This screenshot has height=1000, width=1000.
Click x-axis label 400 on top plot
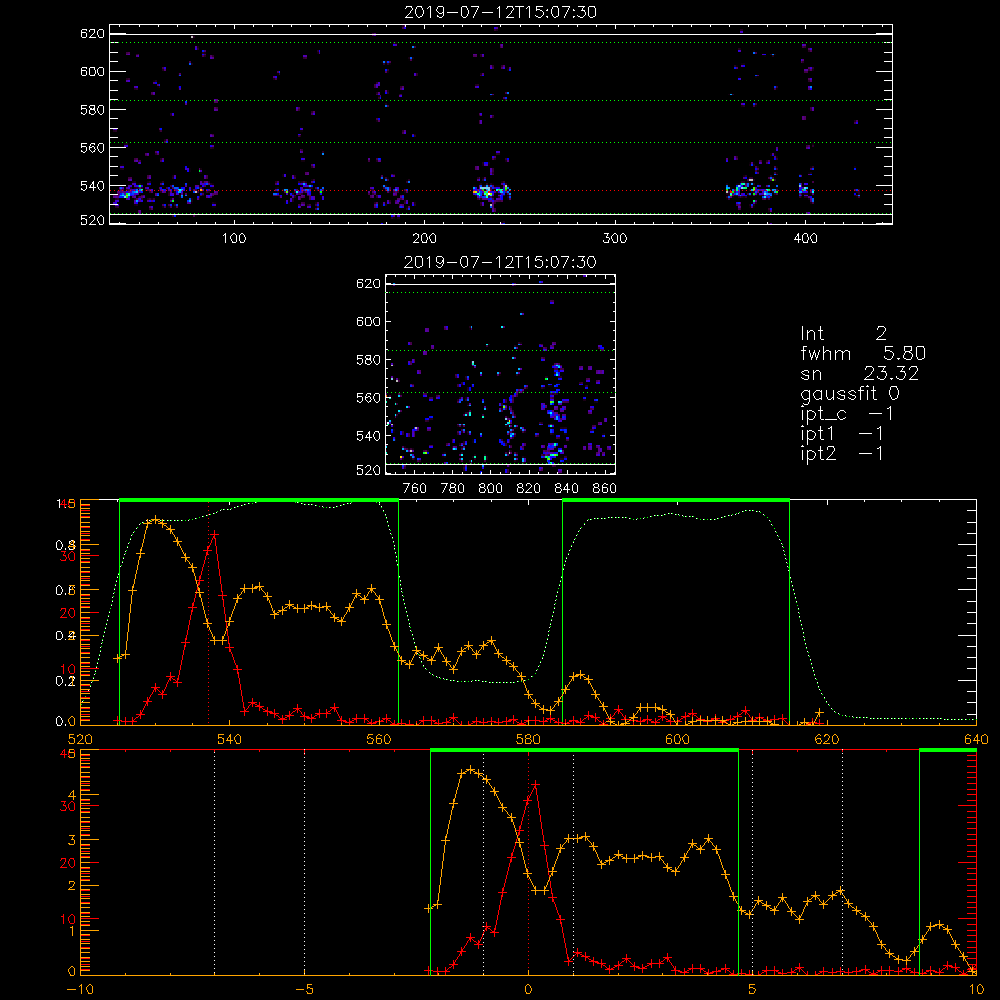click(805, 239)
